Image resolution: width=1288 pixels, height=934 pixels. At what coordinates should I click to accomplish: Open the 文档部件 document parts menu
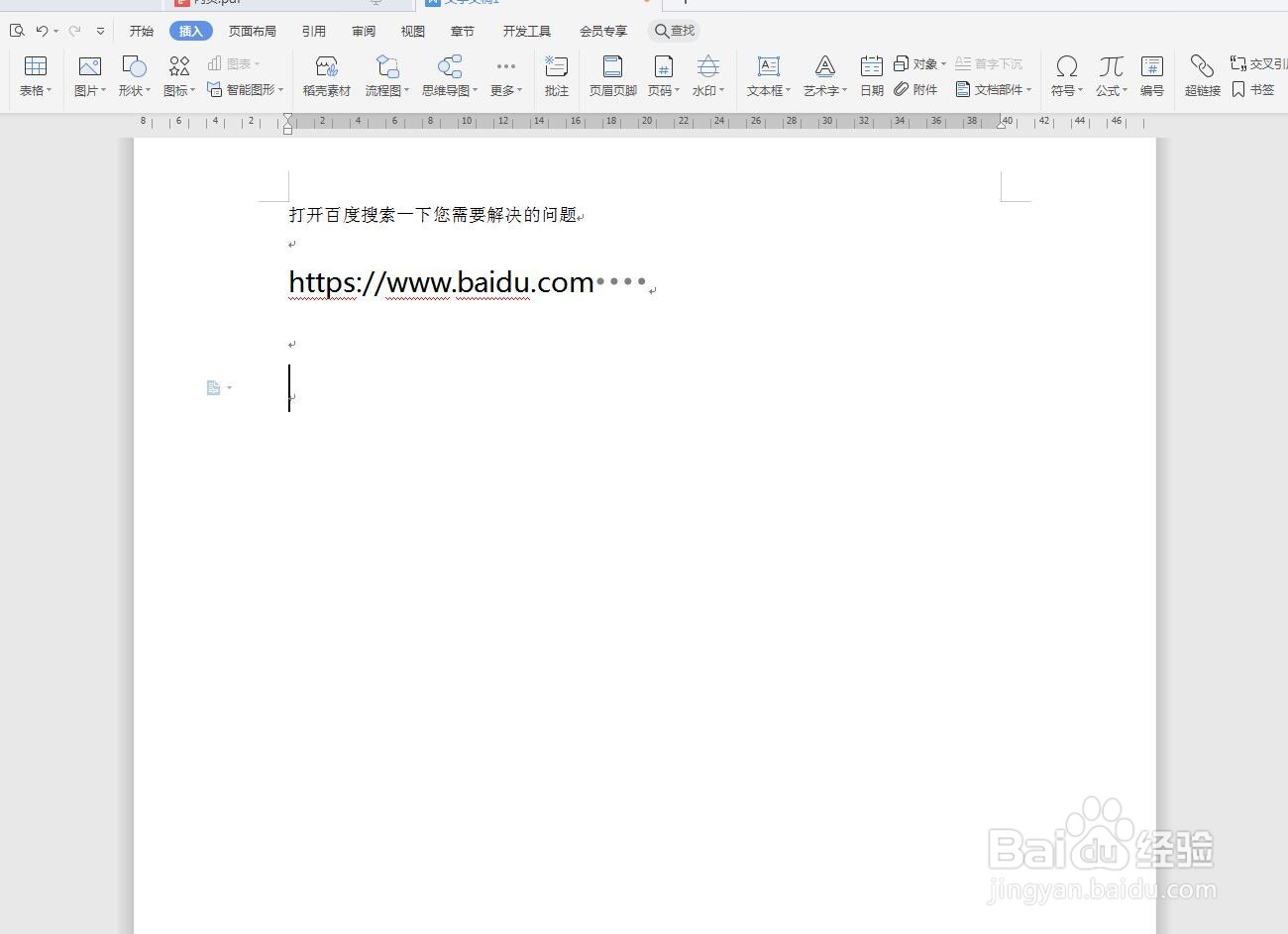(994, 89)
